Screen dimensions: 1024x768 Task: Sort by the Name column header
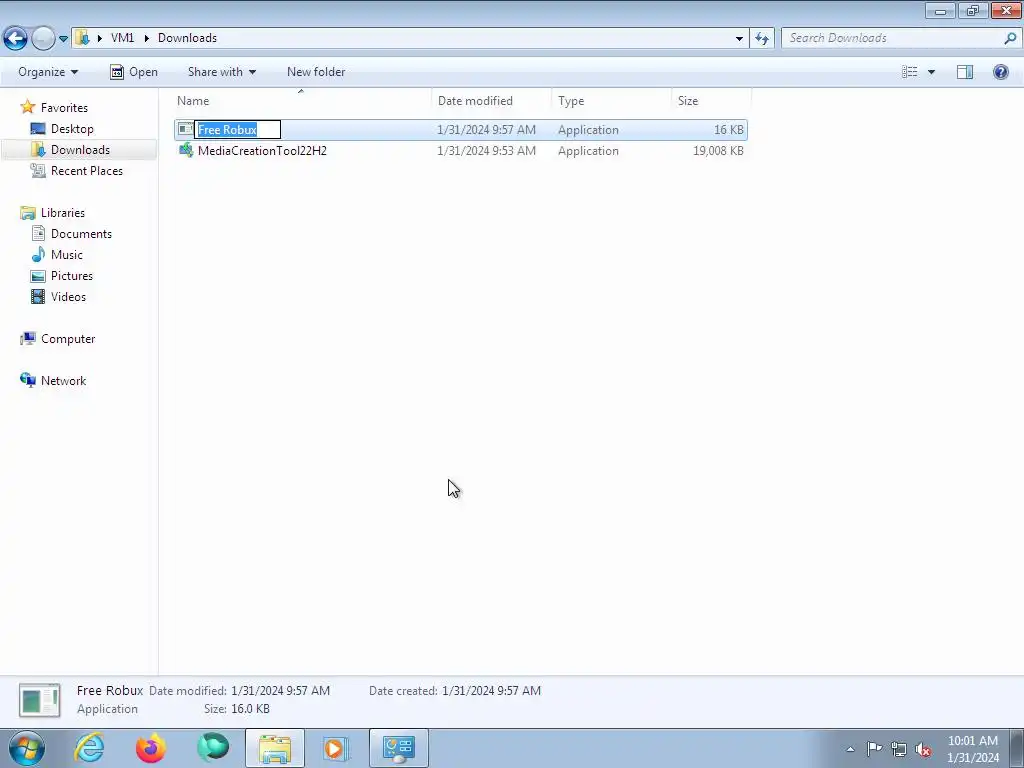click(x=303, y=101)
